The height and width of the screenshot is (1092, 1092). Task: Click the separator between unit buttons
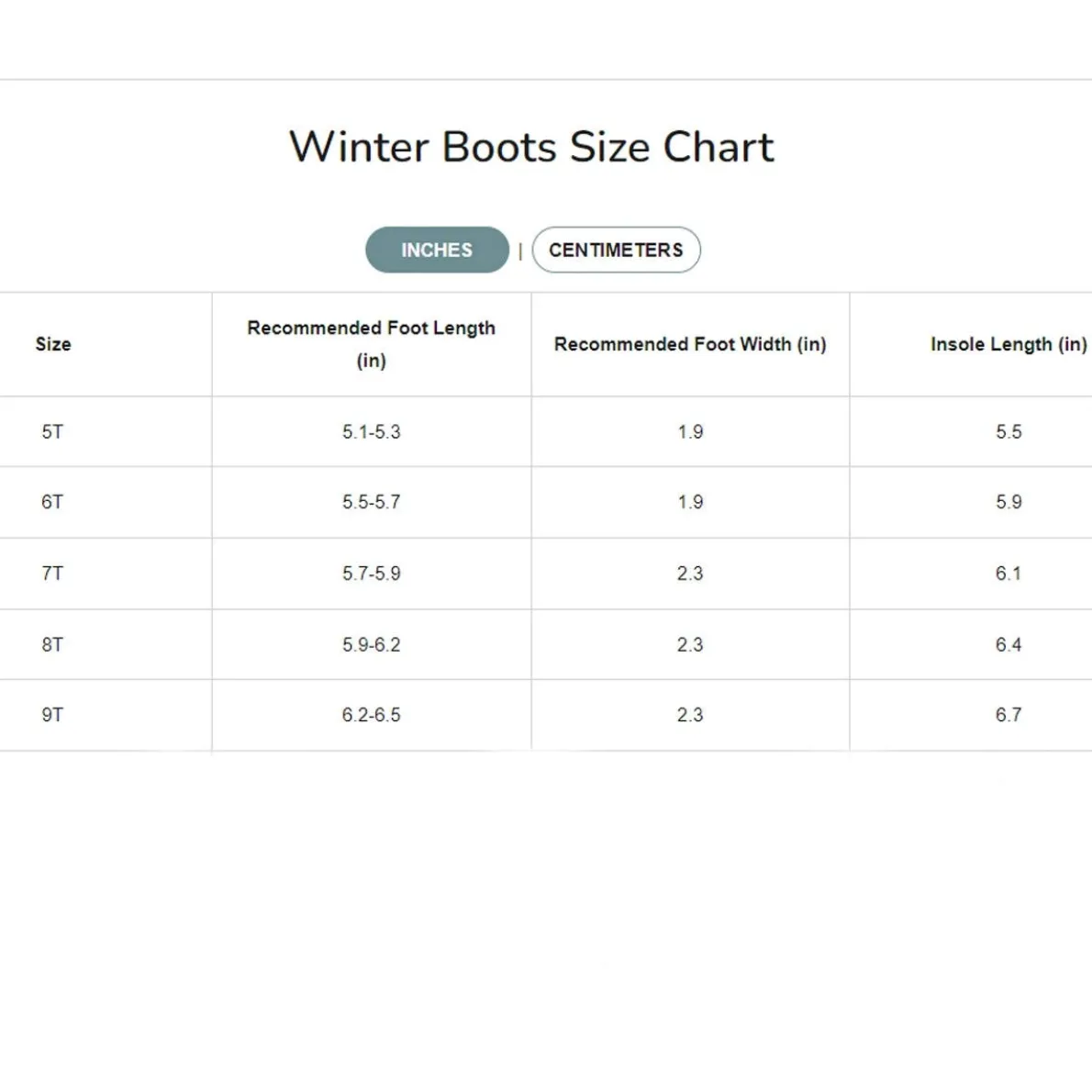[519, 249]
